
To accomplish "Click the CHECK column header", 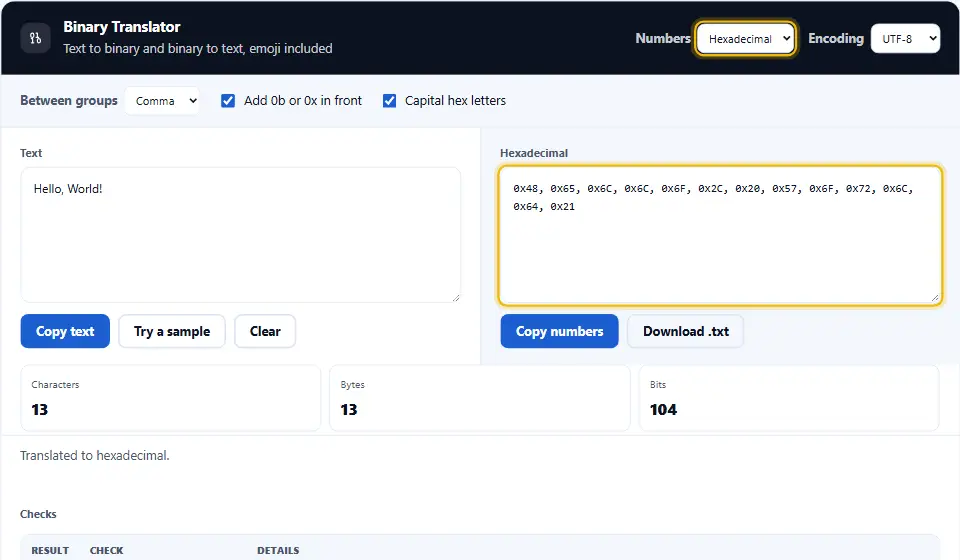I will coord(107,550).
